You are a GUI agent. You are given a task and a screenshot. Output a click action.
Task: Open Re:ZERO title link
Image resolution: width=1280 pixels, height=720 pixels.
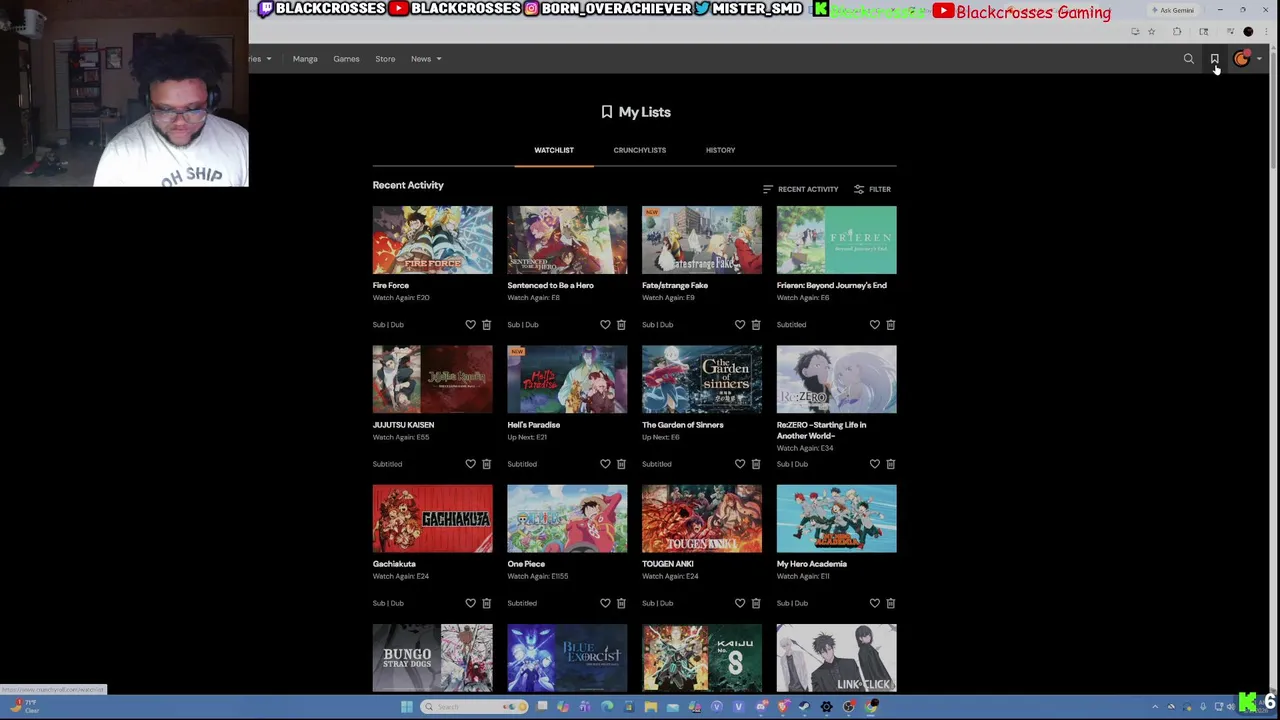821,430
